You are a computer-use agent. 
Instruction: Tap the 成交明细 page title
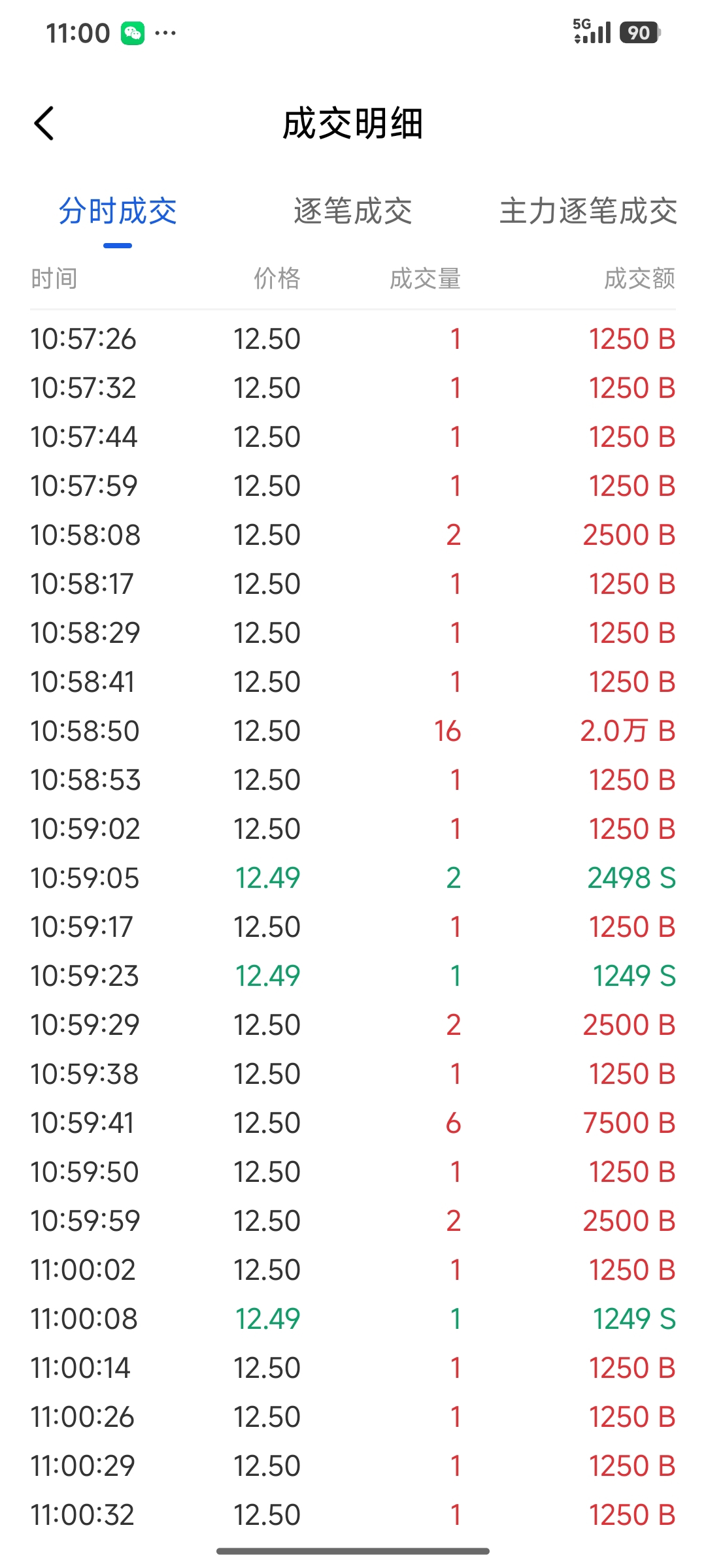(x=353, y=123)
